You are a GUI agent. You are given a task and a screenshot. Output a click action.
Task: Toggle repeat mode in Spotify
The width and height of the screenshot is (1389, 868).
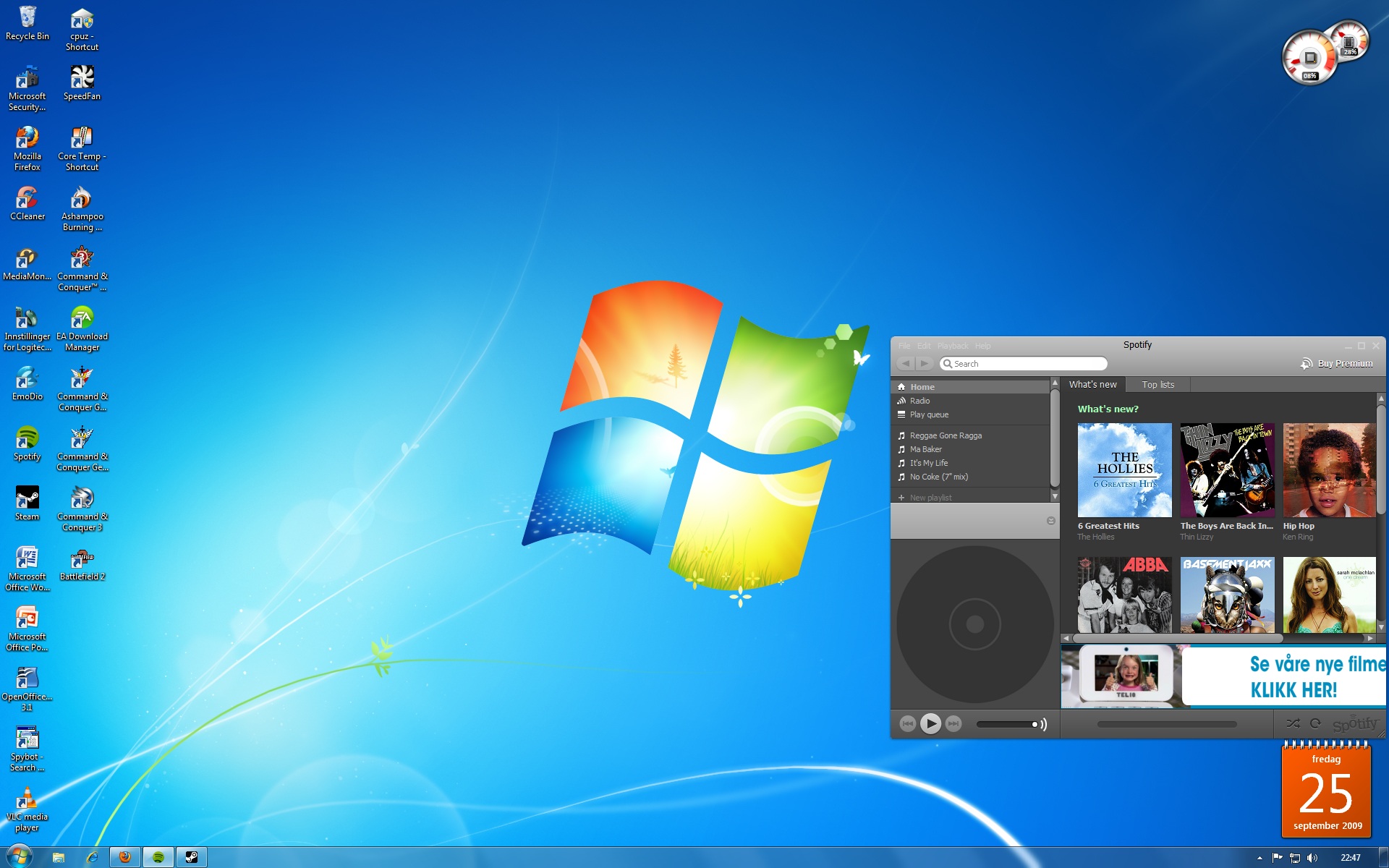pyautogui.click(x=1315, y=723)
